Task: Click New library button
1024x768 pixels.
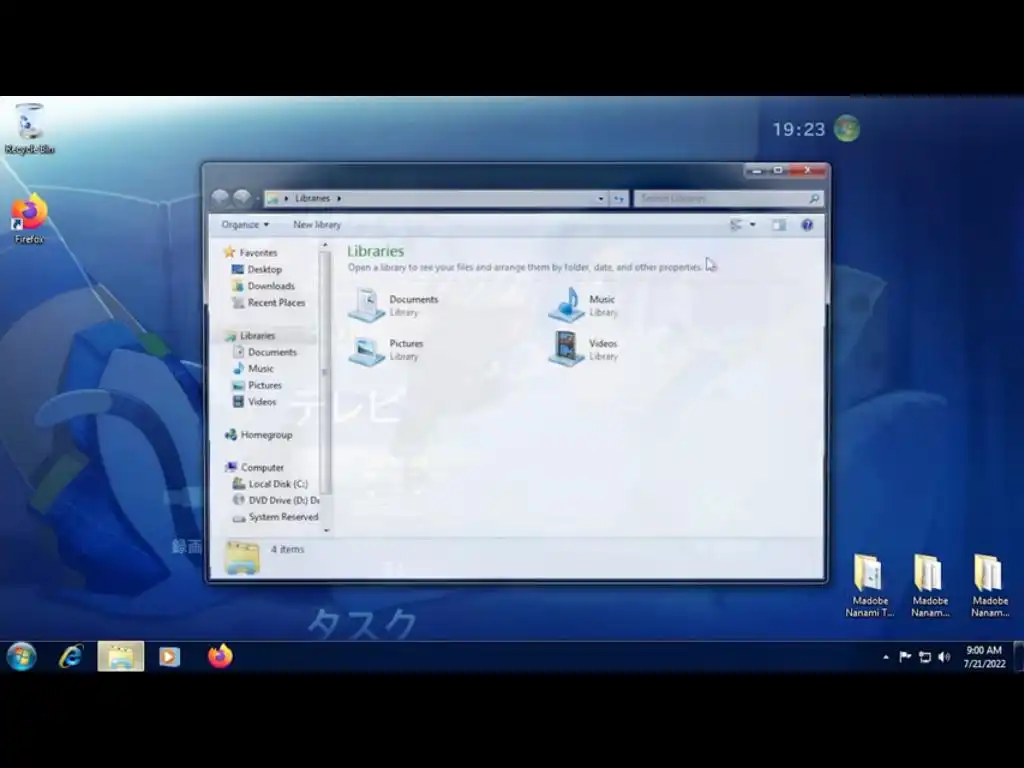Action: pyautogui.click(x=317, y=225)
